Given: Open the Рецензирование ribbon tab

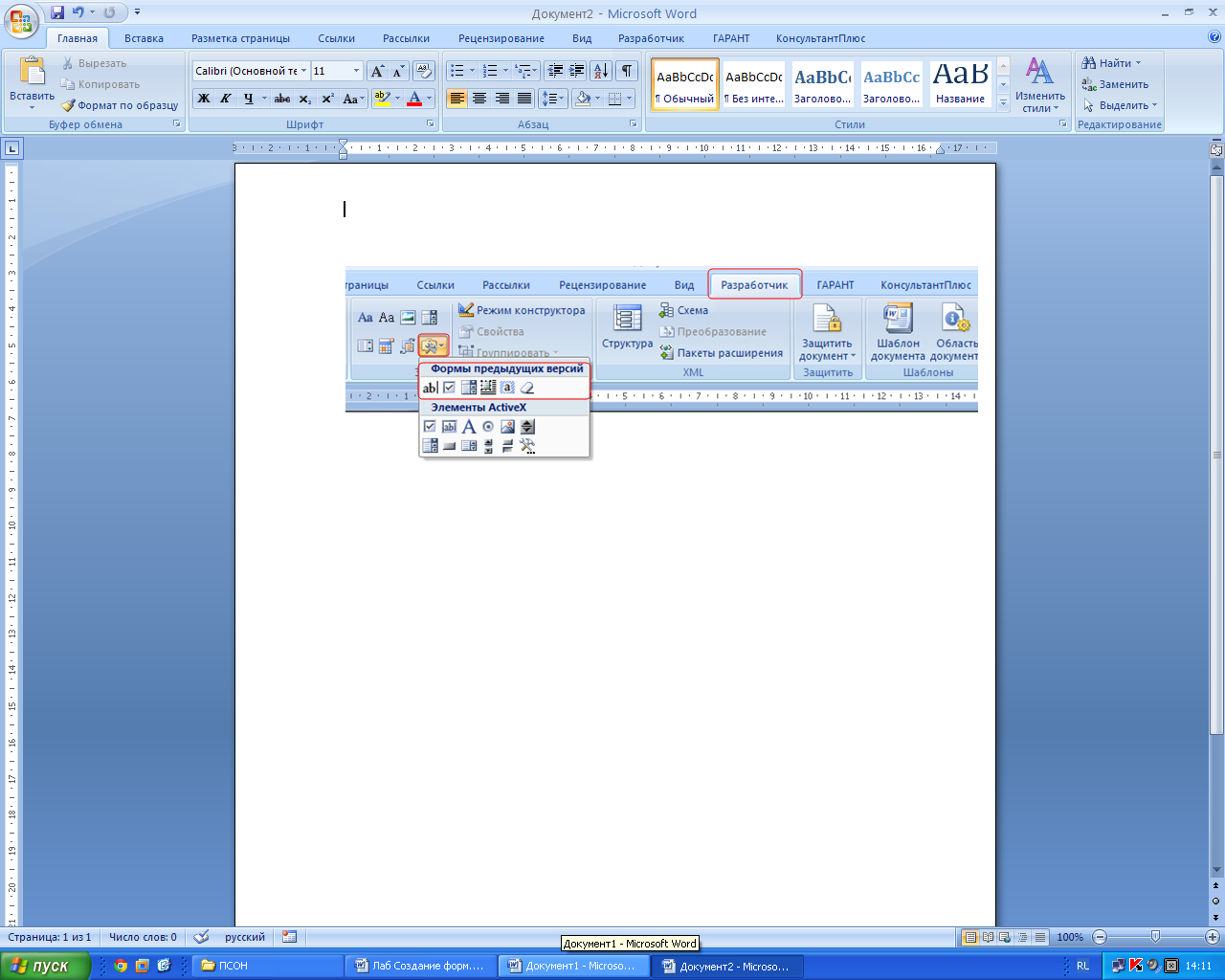Looking at the screenshot, I should [501, 38].
